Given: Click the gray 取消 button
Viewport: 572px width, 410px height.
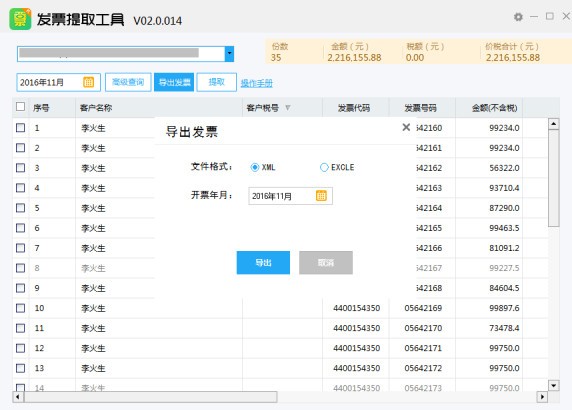Looking at the screenshot, I should point(326,263).
